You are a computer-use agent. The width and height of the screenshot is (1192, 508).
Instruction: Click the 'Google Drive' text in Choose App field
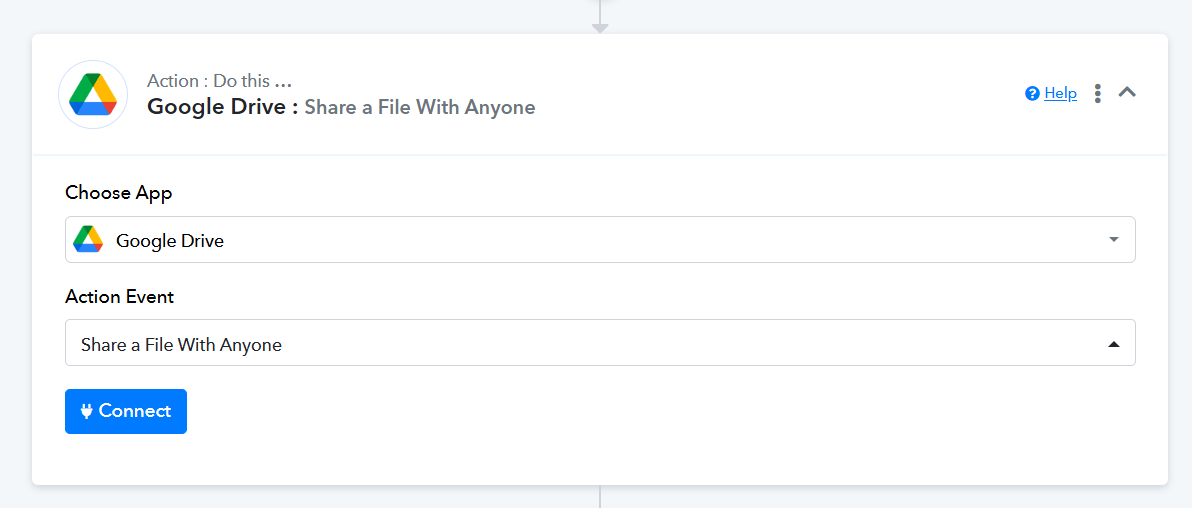click(170, 240)
